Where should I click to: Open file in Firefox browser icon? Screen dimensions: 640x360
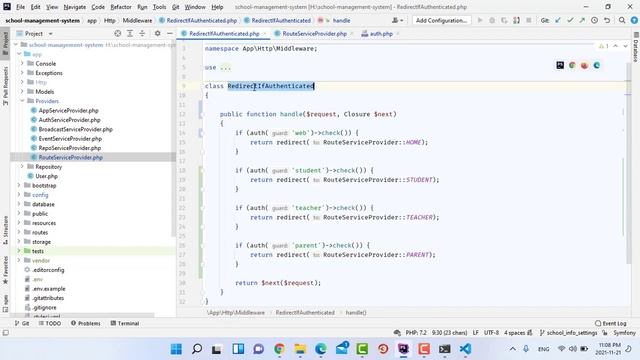tap(584, 65)
